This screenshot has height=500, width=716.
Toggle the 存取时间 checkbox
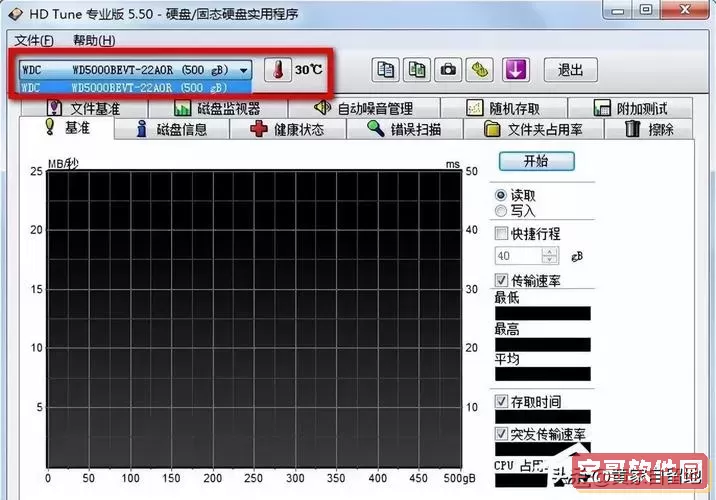point(501,401)
